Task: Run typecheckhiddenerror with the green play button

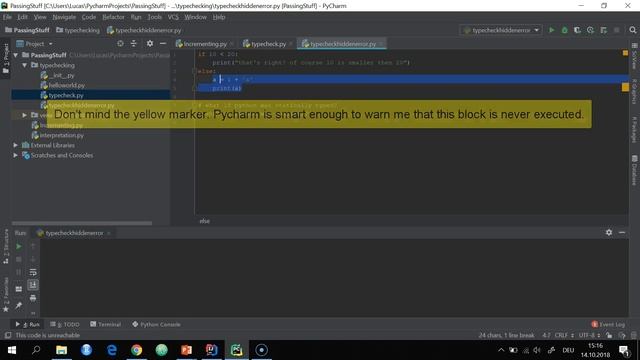Action: tap(551, 30)
